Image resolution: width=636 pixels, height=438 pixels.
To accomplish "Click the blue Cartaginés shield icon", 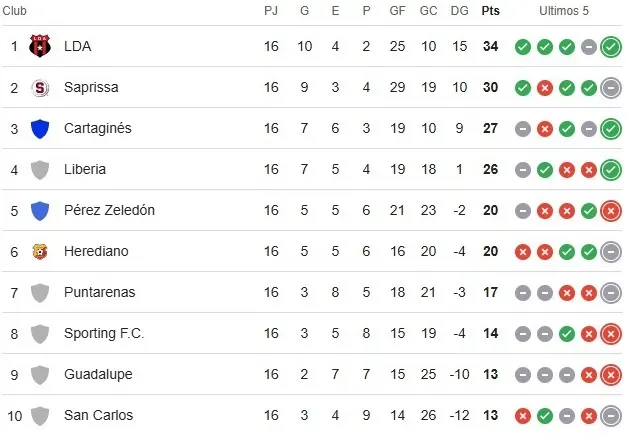I will point(40,128).
